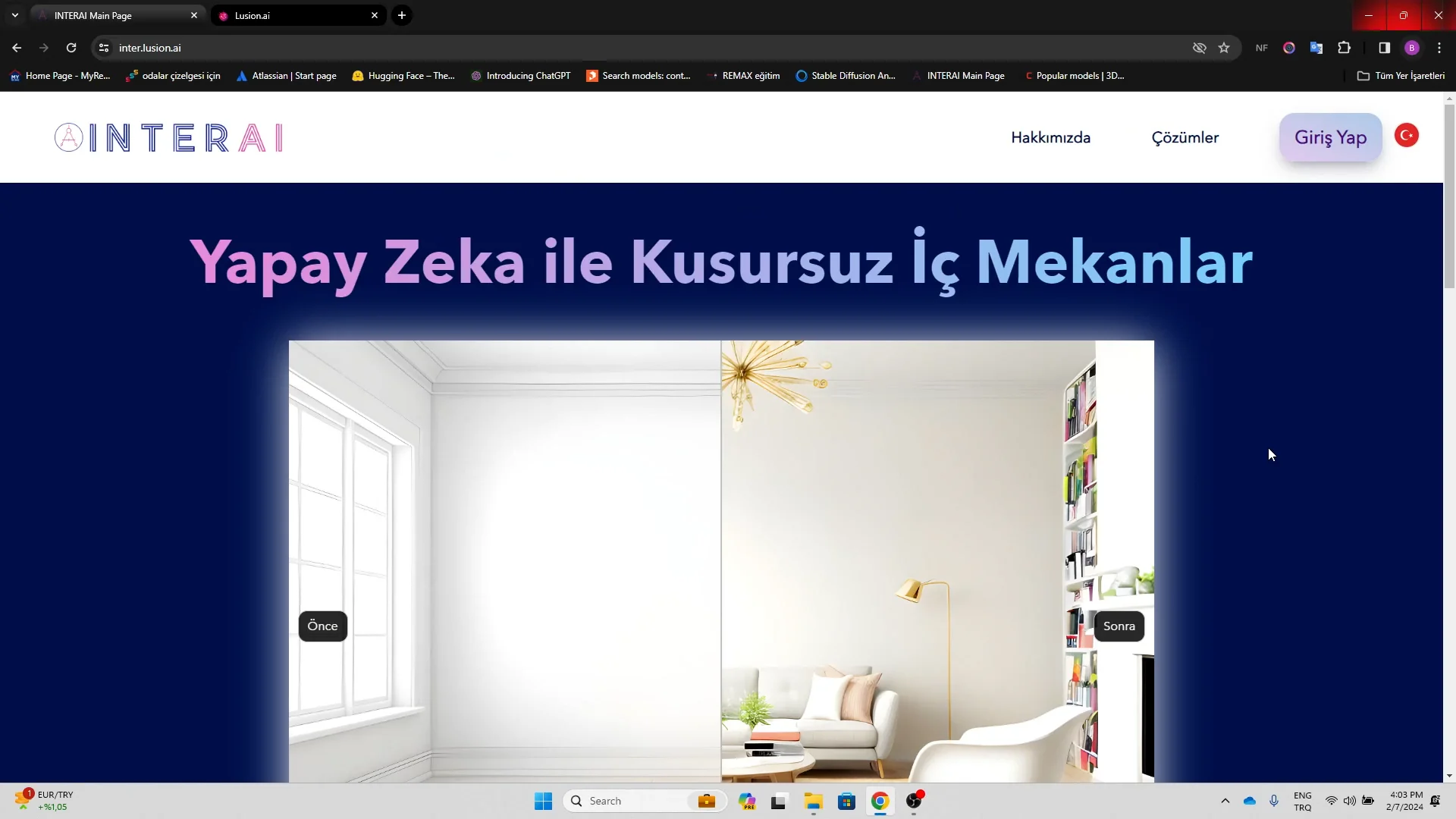
Task: Toggle the Sonra after view
Action: pos(1119,626)
